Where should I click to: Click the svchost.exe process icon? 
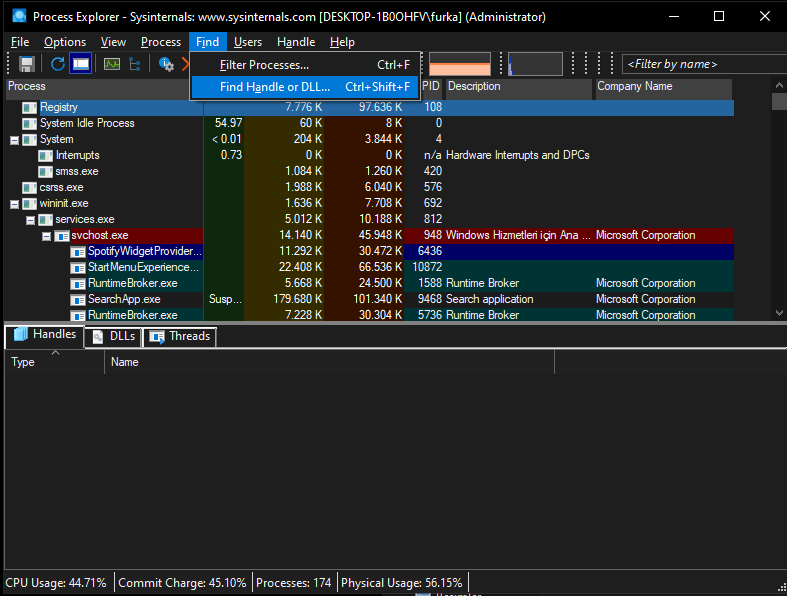62,235
